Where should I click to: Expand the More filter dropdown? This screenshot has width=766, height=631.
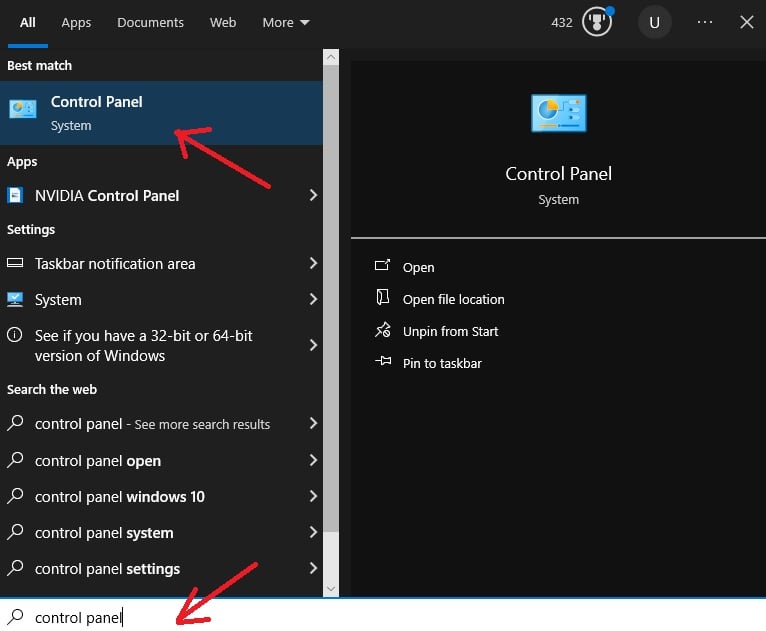286,22
